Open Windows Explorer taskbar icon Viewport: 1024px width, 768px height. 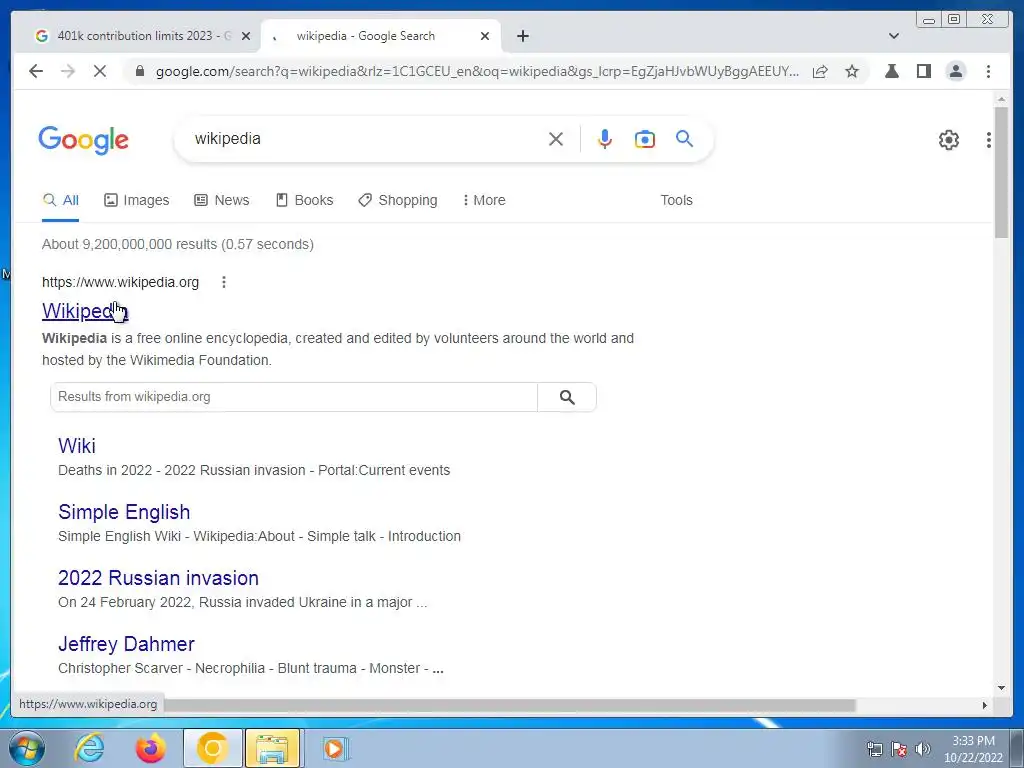(272, 748)
